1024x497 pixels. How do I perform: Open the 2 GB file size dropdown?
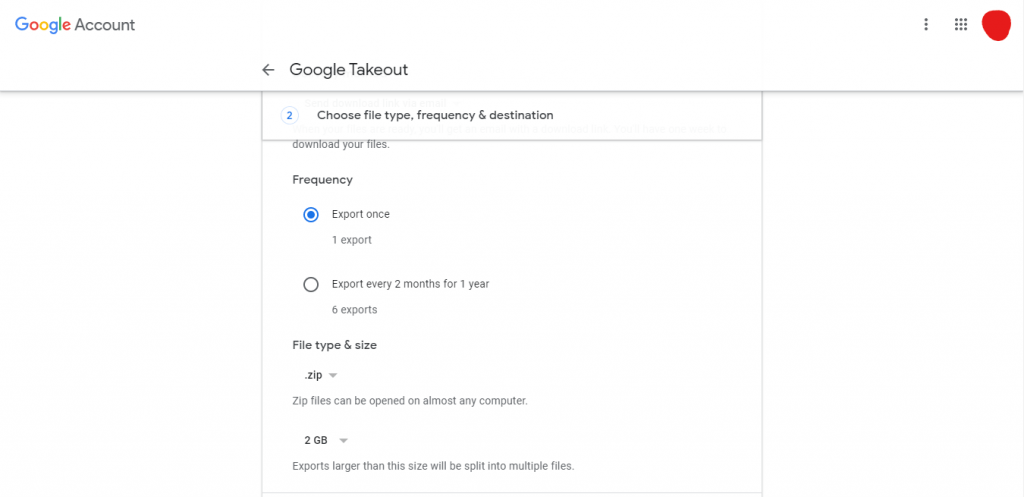(326, 441)
